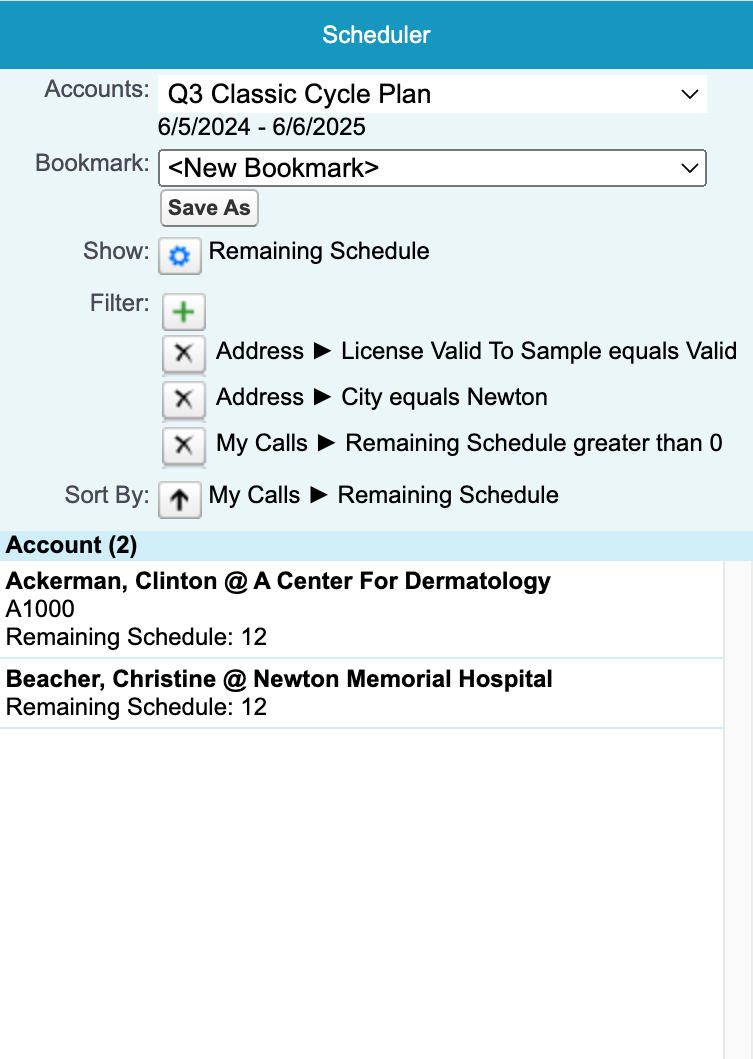
Task: Delete the Remaining Schedule greater than 0 filter
Action: click(183, 445)
